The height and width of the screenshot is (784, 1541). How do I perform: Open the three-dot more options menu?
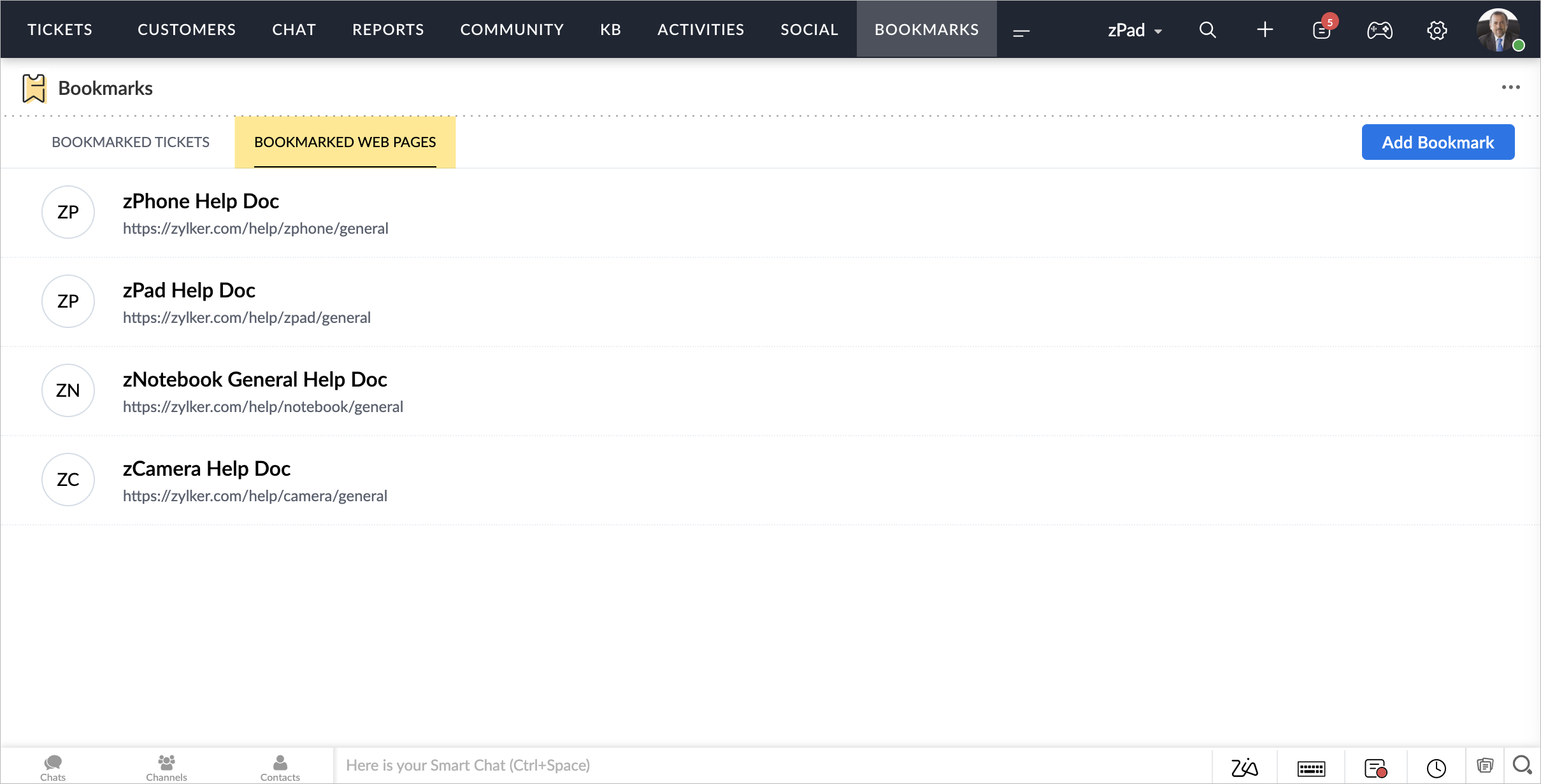pos(1510,87)
